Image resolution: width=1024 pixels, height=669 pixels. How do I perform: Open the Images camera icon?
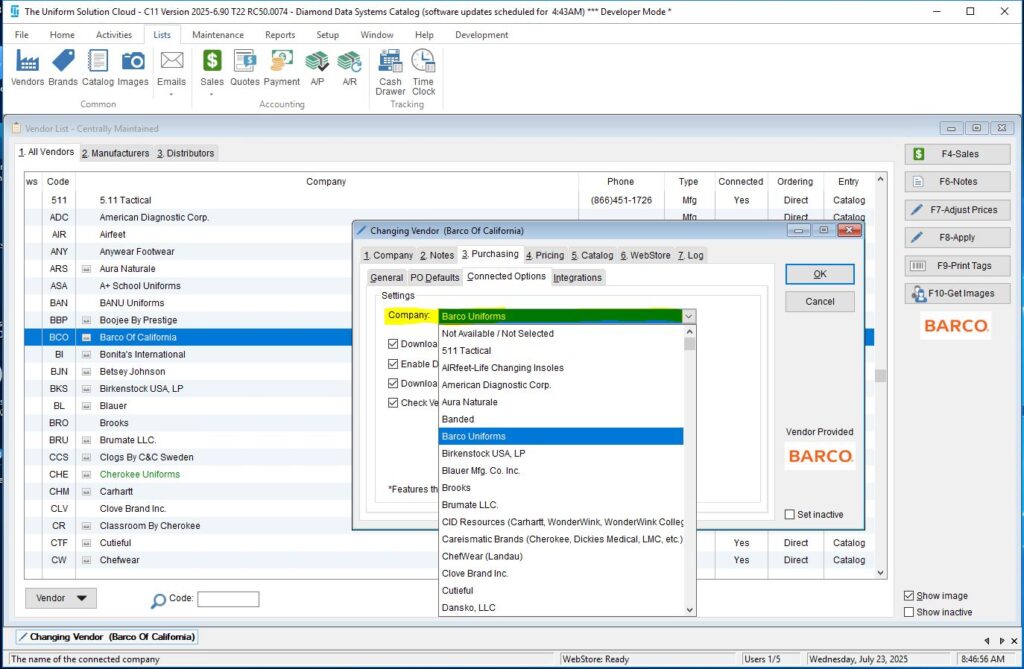coord(133,62)
